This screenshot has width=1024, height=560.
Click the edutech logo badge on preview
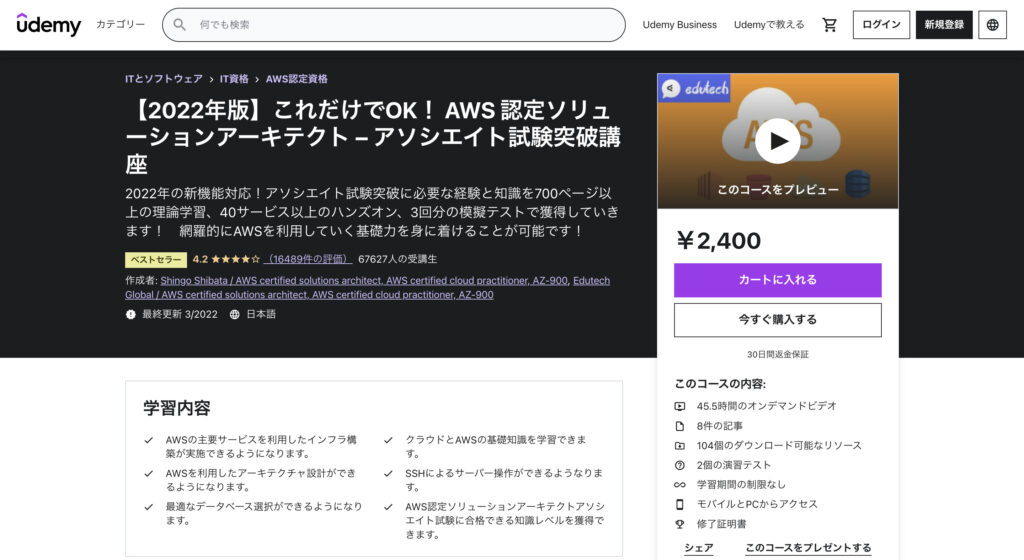[x=695, y=88]
